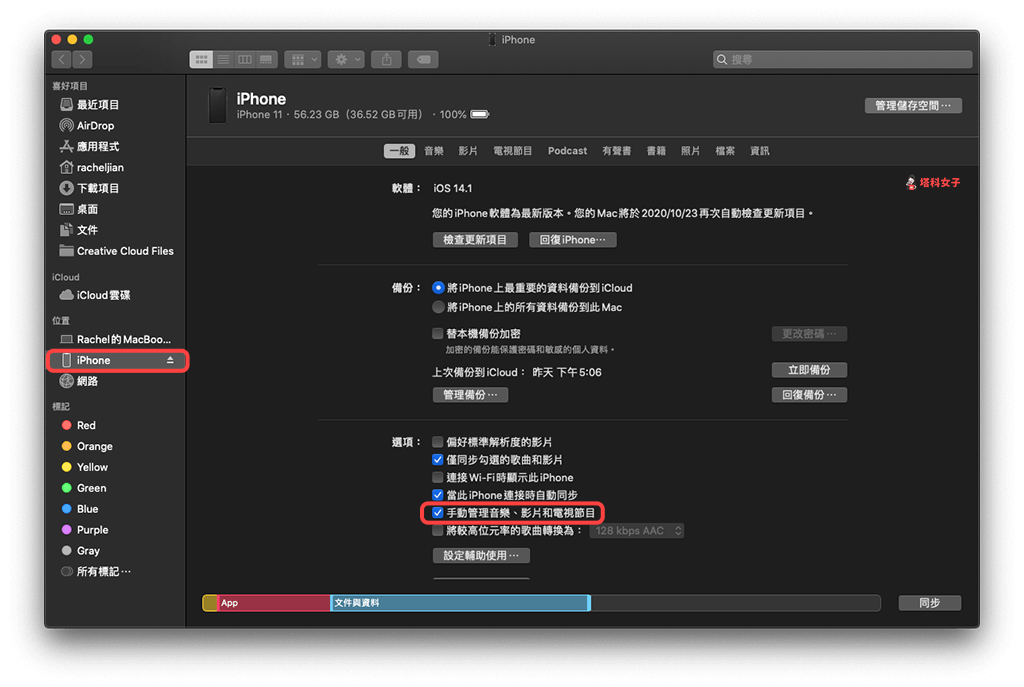
Task: Click the red App storage bar segment
Action: (x=274, y=603)
